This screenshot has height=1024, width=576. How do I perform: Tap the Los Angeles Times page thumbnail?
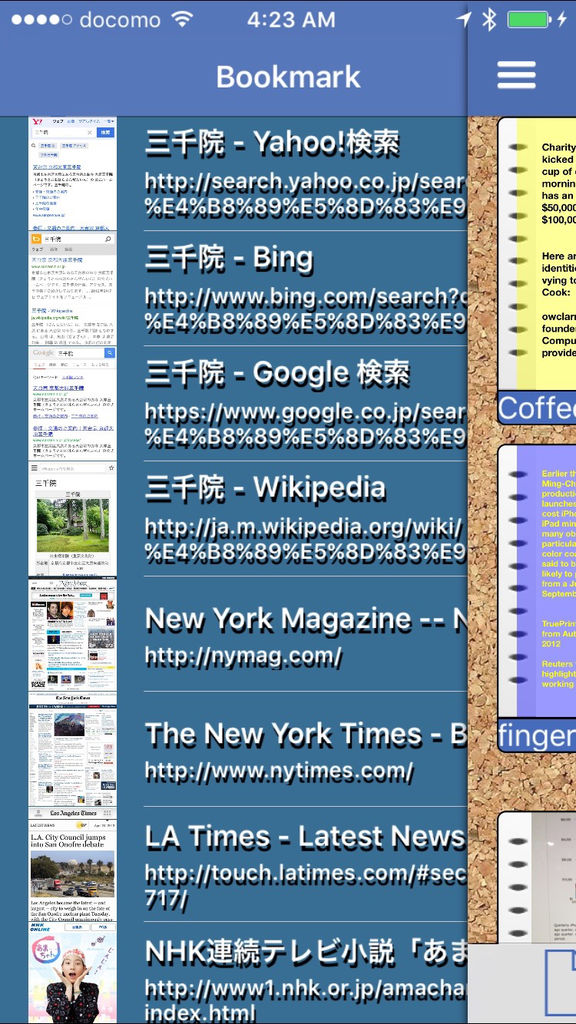point(72,864)
